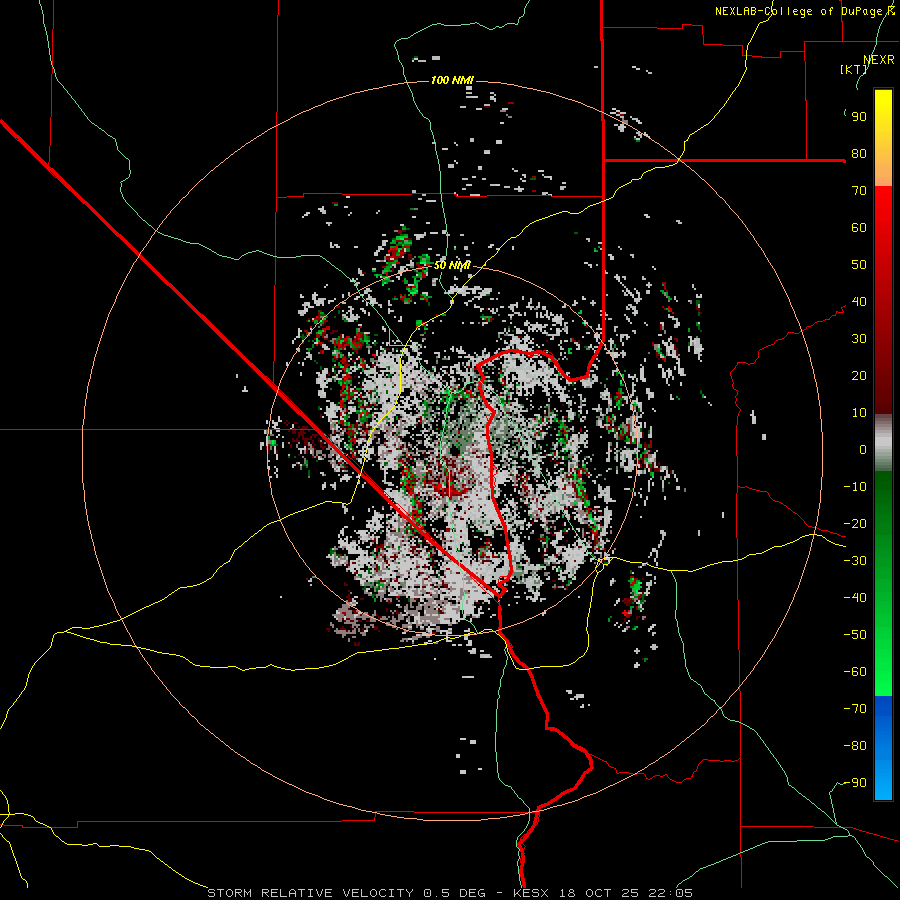Click the -80 value on velocity scale

[855, 746]
